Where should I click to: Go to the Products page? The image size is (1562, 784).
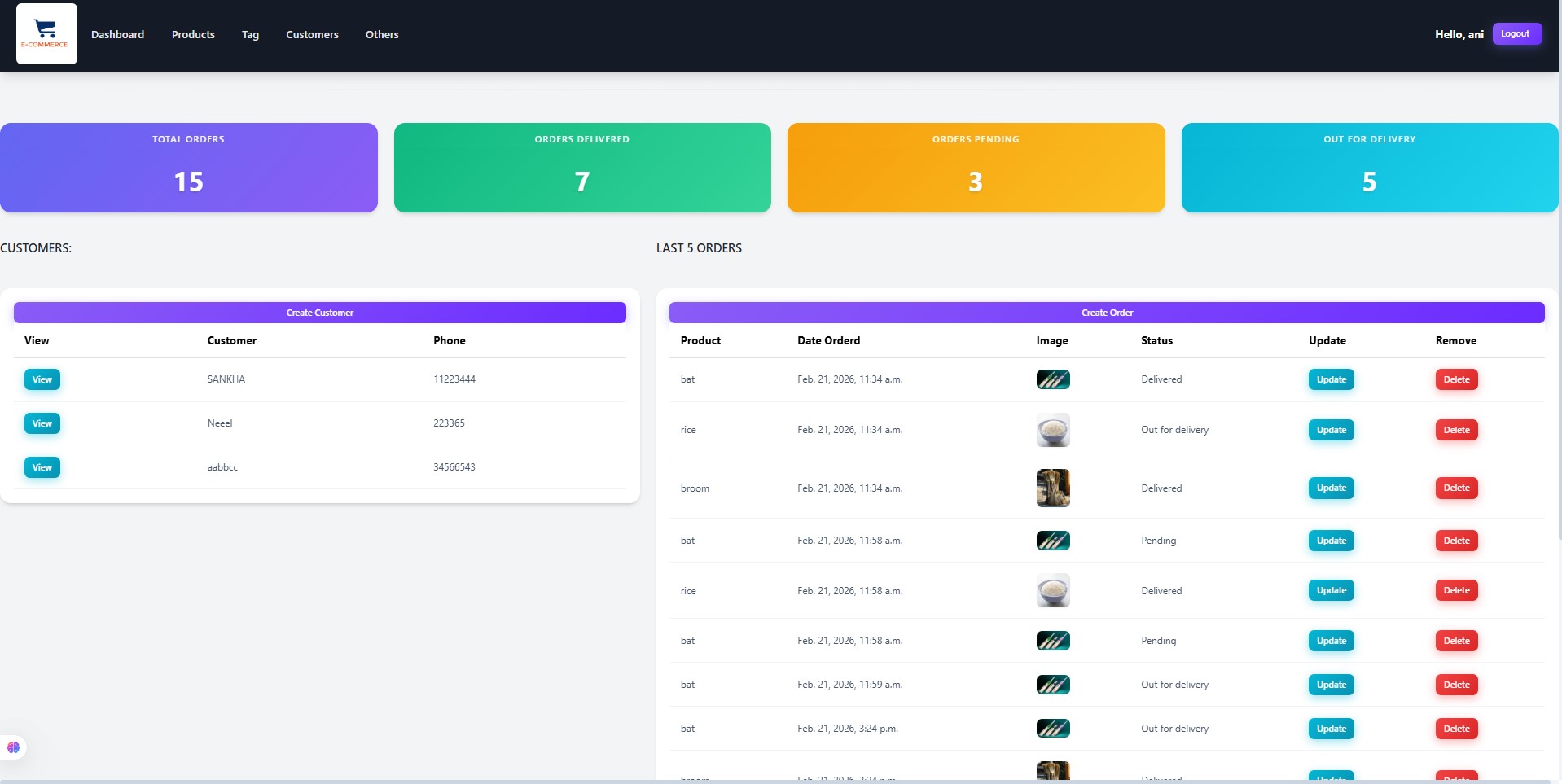[193, 34]
